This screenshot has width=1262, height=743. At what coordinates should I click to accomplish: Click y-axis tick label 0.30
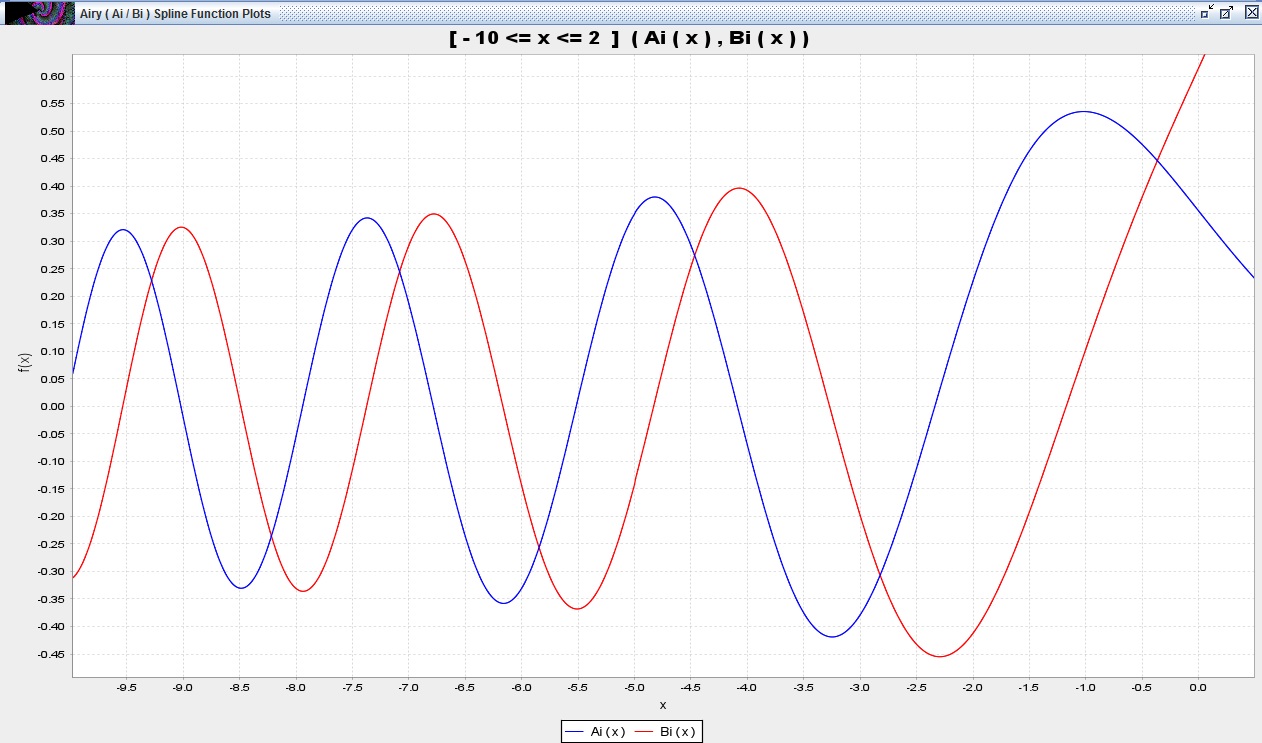[53, 241]
